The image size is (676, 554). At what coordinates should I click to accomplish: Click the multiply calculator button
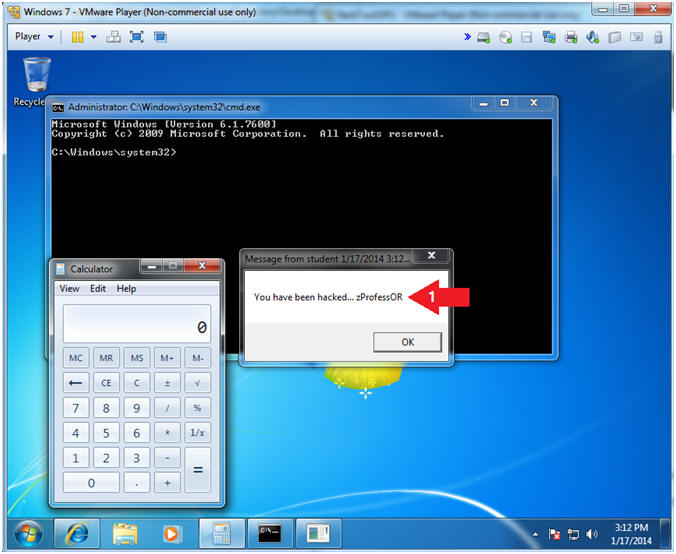(x=167, y=433)
